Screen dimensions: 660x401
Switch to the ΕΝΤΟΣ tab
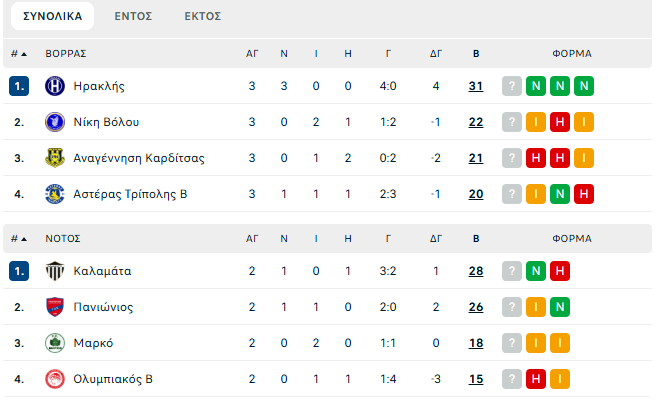tap(133, 16)
